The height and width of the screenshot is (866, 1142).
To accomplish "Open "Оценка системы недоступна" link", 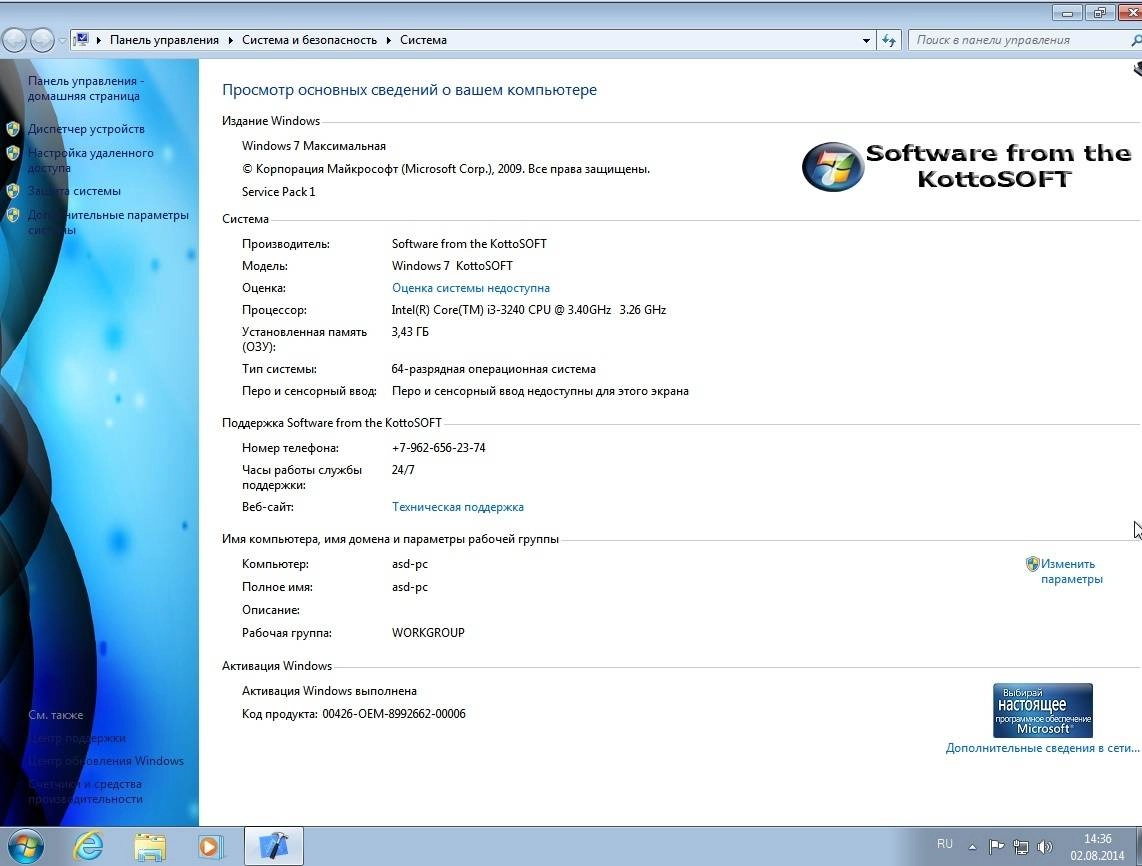I will (x=470, y=288).
